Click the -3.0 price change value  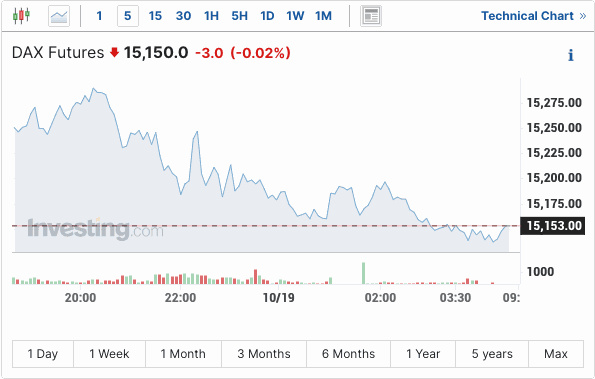[x=209, y=53]
